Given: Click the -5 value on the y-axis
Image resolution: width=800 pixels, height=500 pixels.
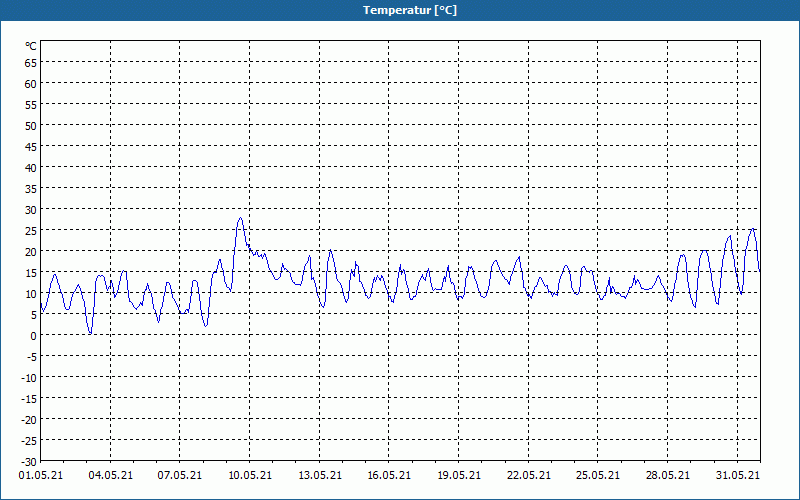Looking at the screenshot, I should (x=32, y=357).
